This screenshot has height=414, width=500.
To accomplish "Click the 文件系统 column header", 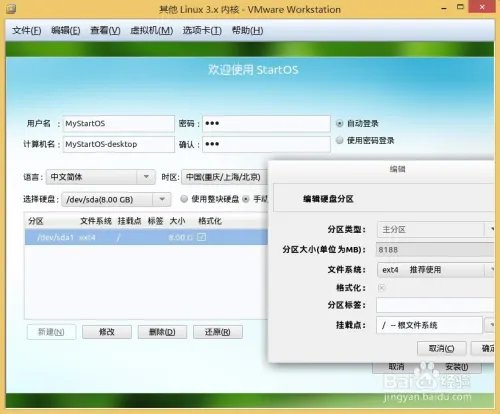I will [96, 221].
